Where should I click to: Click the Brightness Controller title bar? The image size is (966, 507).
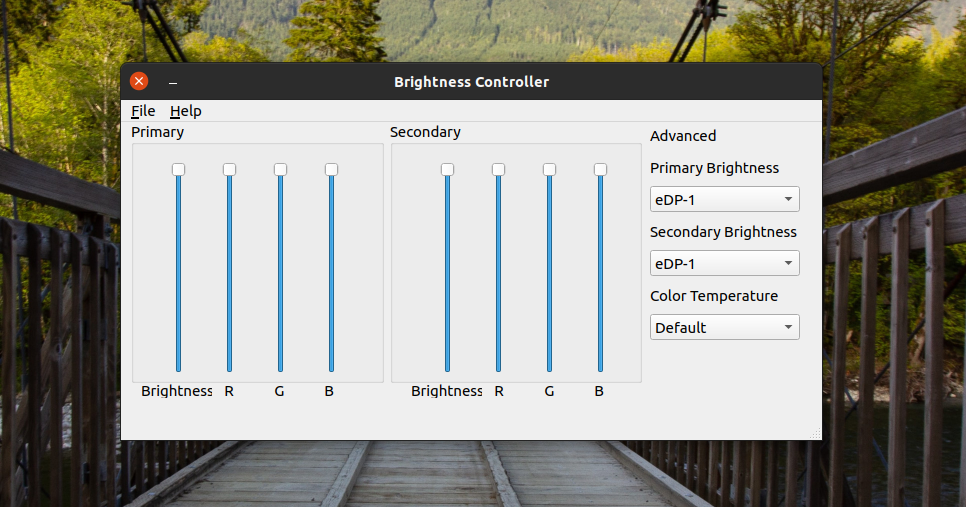click(x=471, y=82)
